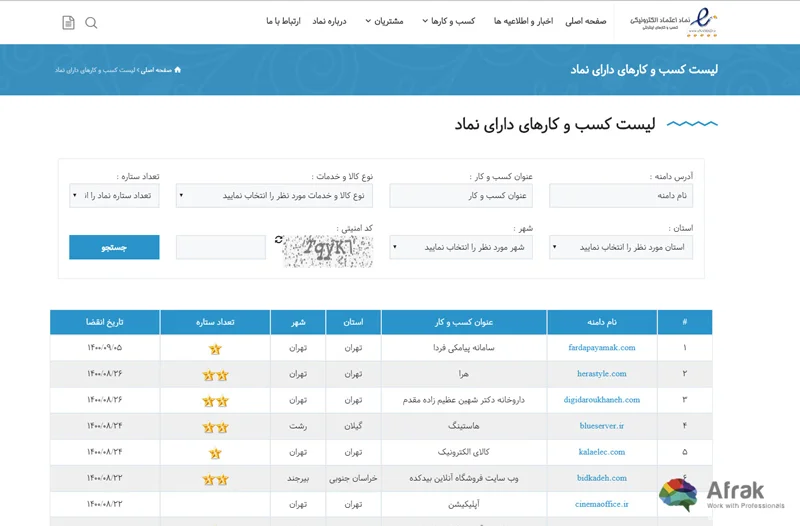Click the stars in digidaroukhaneh.com row
The width and height of the screenshot is (800, 526).
coord(215,402)
